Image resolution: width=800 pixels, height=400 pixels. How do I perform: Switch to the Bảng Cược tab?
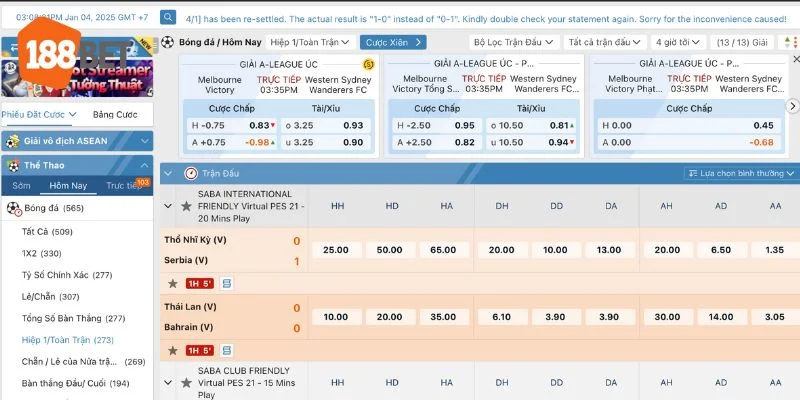[x=115, y=115]
